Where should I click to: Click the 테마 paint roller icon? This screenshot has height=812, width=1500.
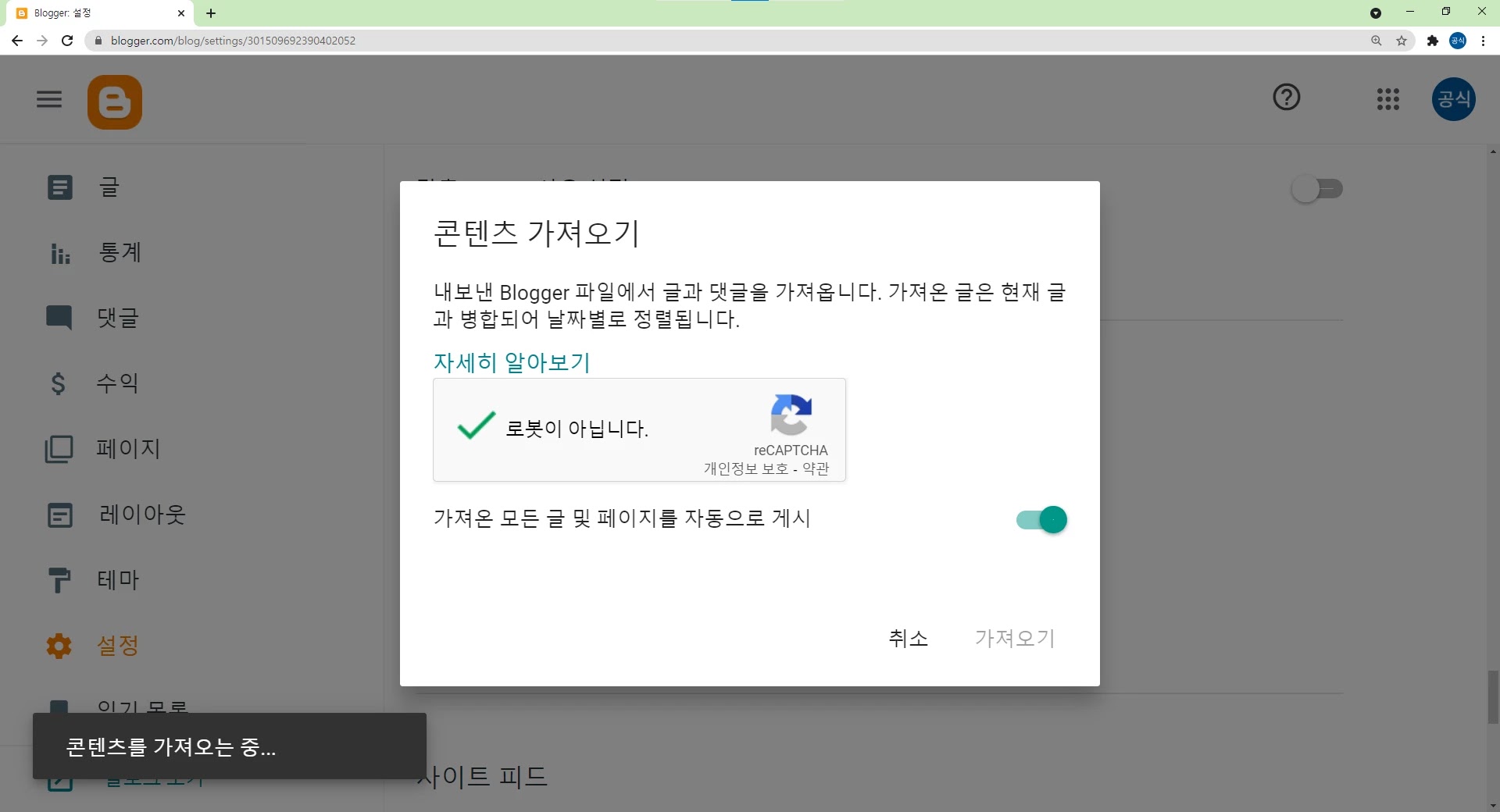tap(59, 580)
